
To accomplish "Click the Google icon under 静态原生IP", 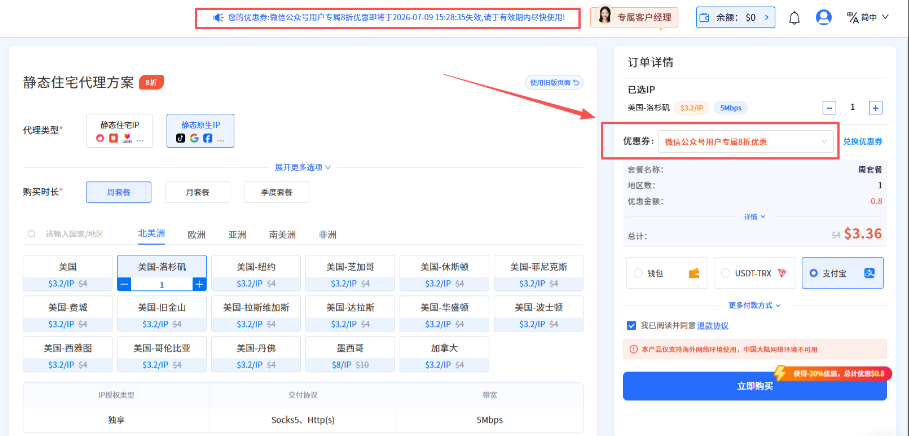I will click(194, 138).
